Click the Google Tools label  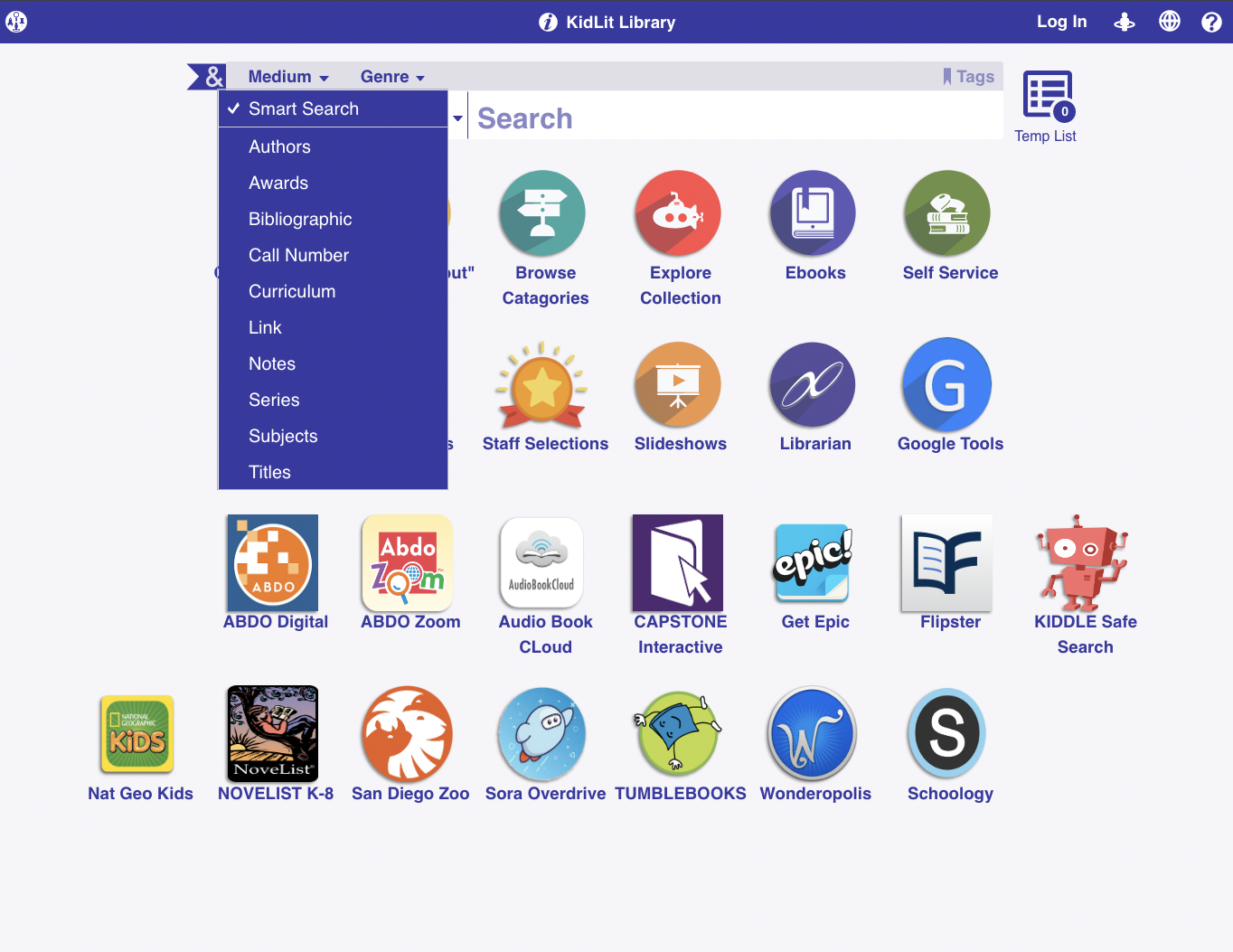950,444
